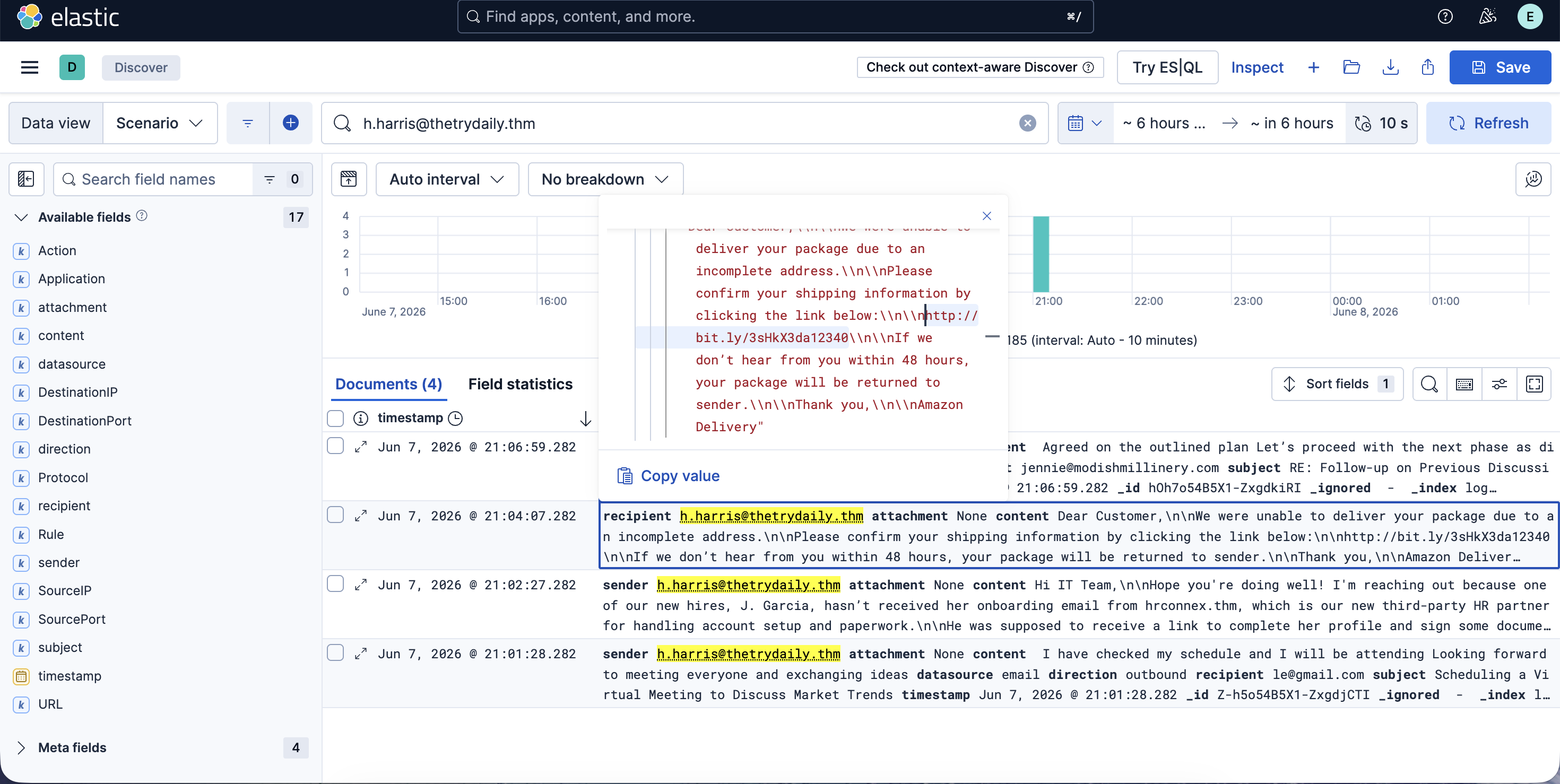This screenshot has width=1560, height=784.
Task: Open the Auto interval dropdown
Action: (x=447, y=179)
